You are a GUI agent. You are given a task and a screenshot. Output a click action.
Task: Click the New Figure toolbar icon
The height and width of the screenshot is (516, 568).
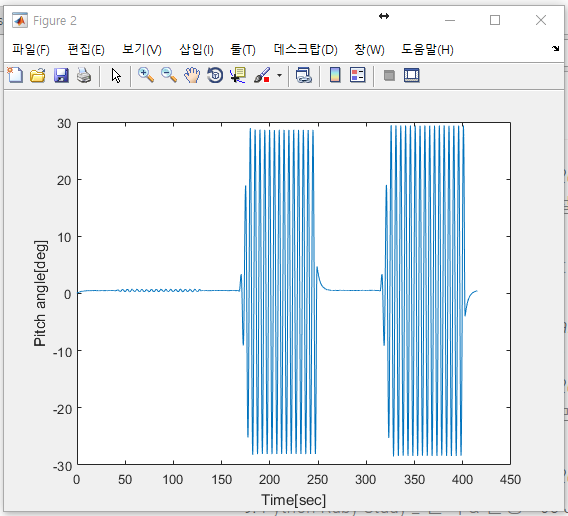coord(15,75)
